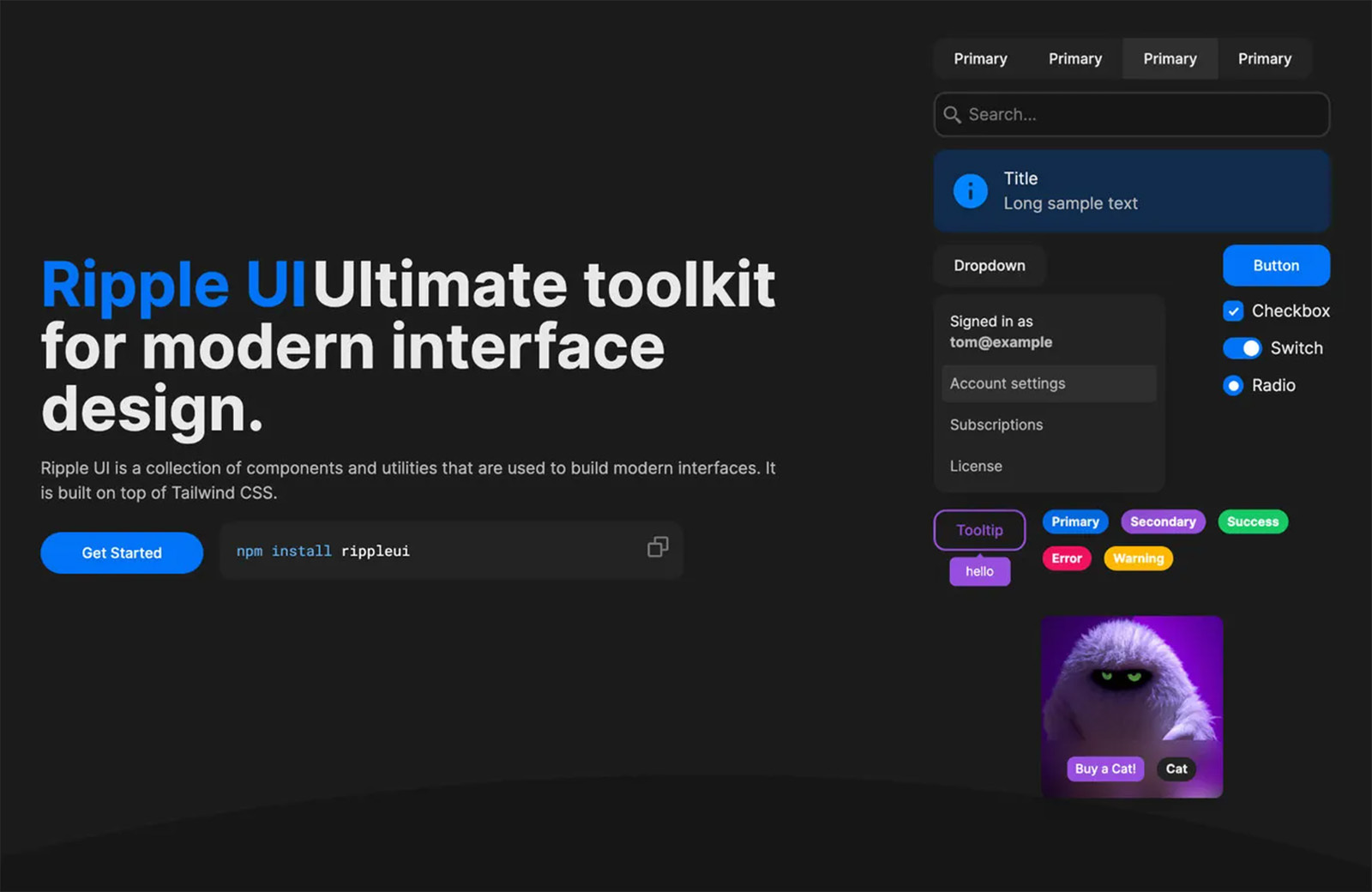
Task: Toggle the Checkbox option
Action: coord(1233,311)
